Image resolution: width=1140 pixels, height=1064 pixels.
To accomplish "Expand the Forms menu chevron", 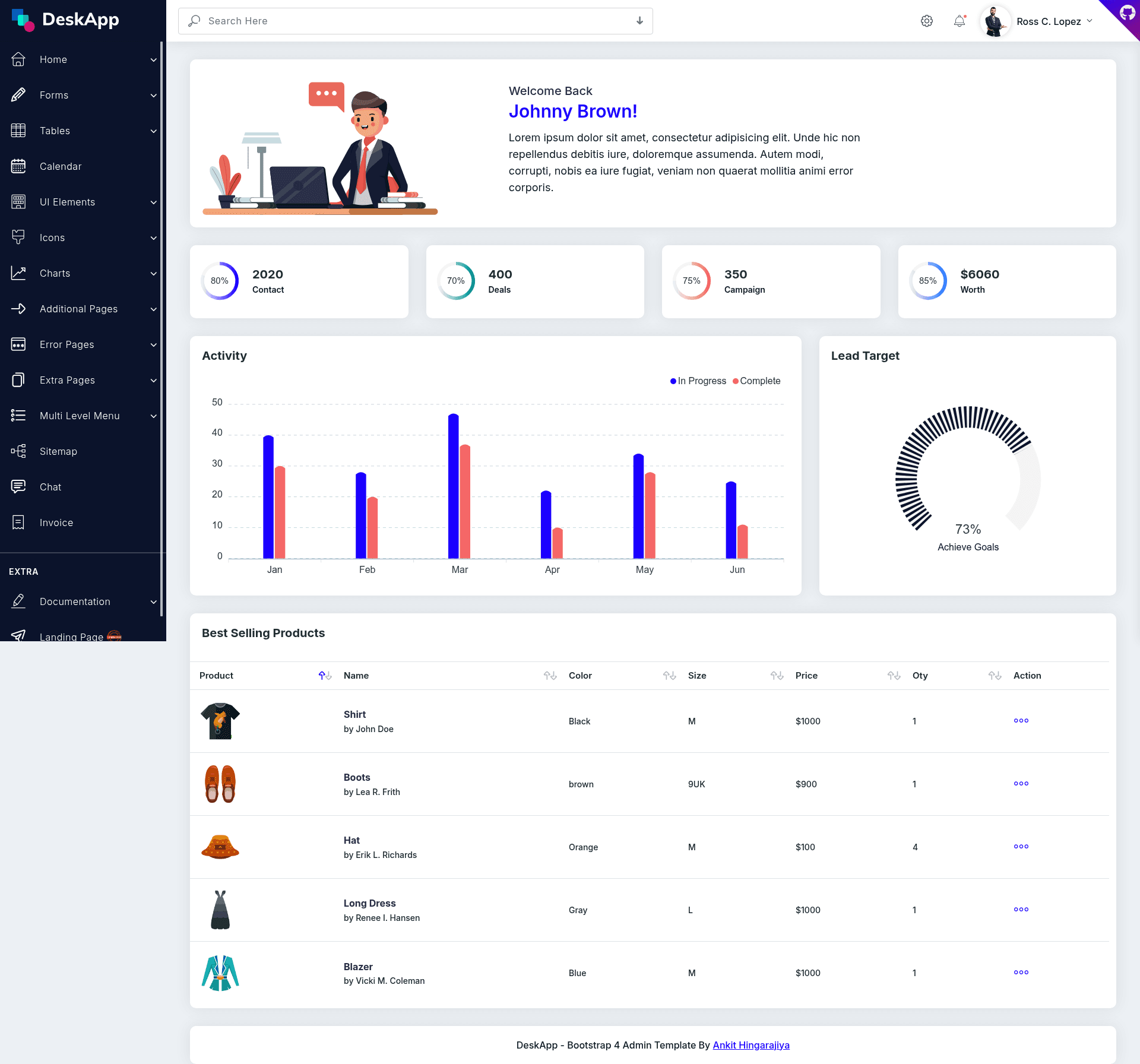I will click(154, 96).
